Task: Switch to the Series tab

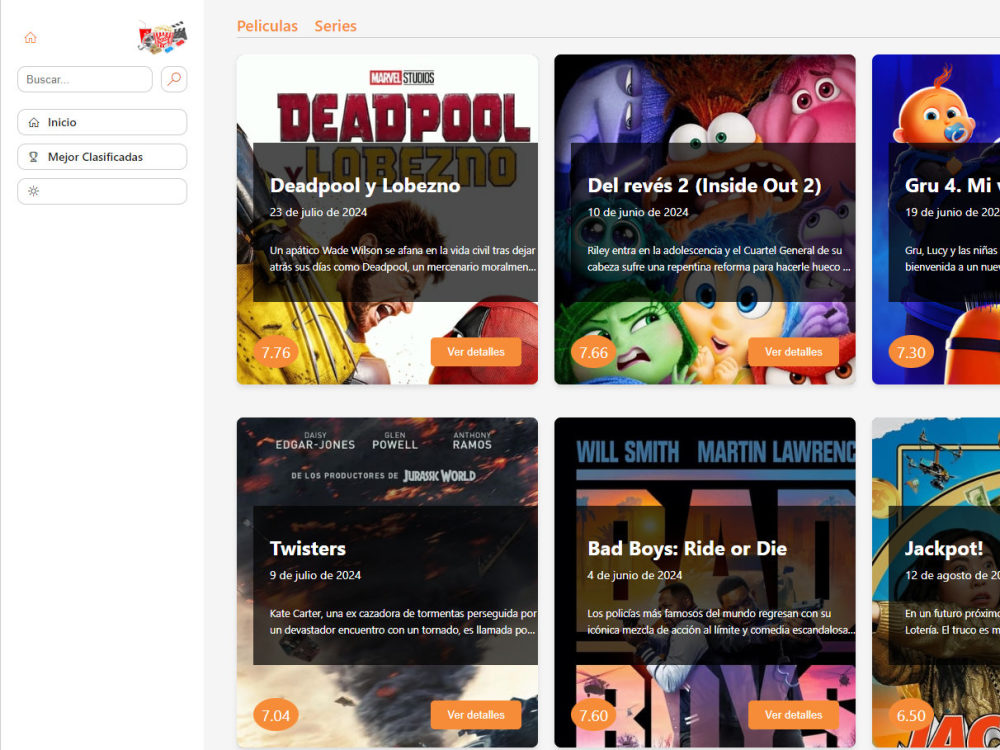Action: pyautogui.click(x=335, y=26)
